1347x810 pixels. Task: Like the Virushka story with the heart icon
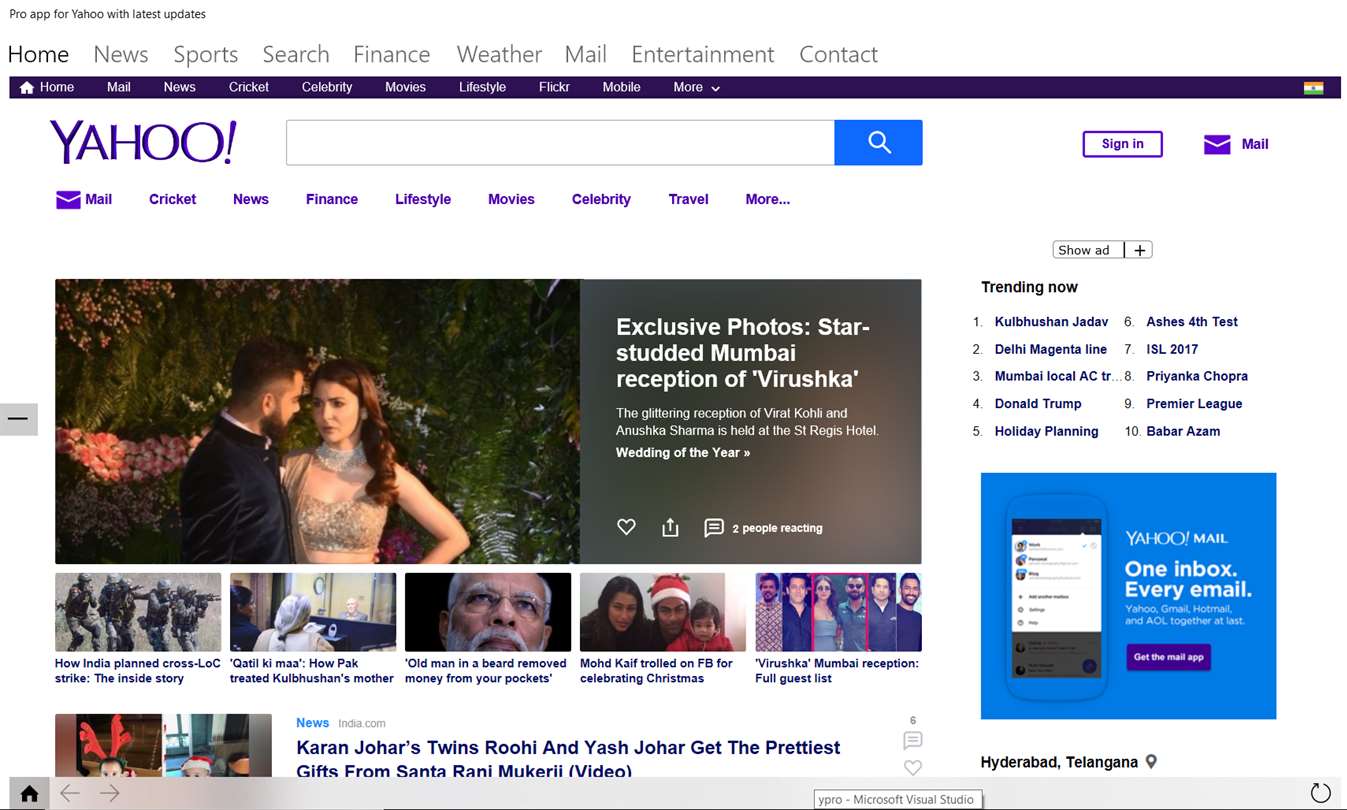626,527
